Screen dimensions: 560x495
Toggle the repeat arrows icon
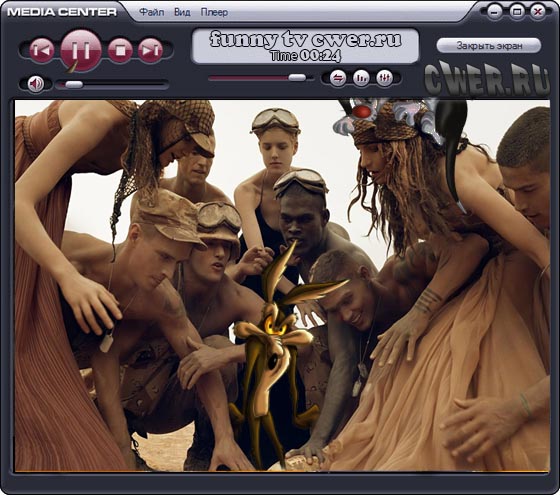coord(338,78)
